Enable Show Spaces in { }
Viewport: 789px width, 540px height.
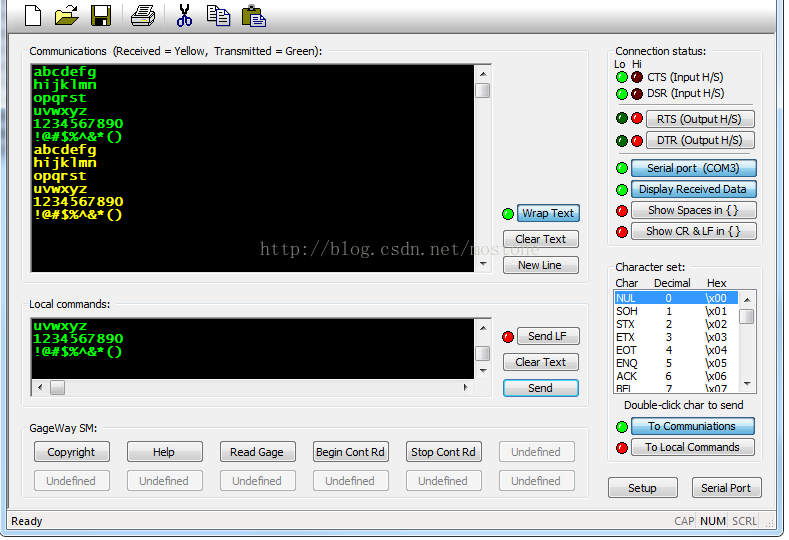[x=693, y=210]
